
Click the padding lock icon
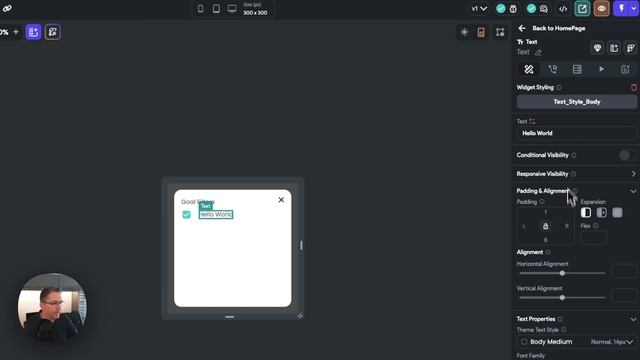(x=545, y=226)
